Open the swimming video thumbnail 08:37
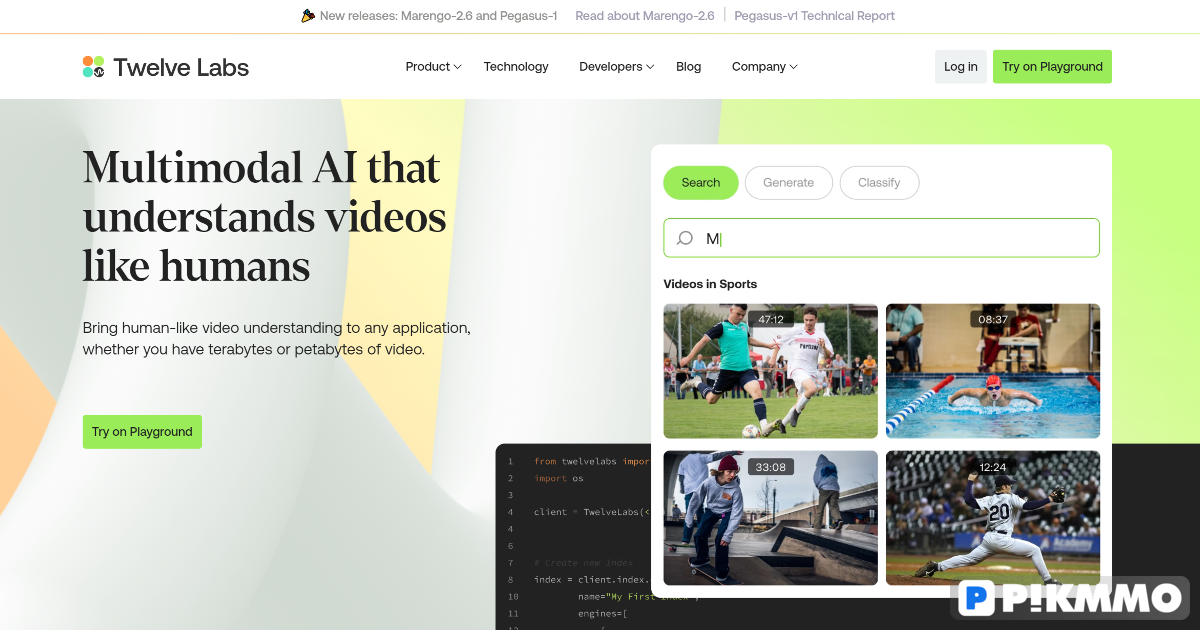 point(993,371)
